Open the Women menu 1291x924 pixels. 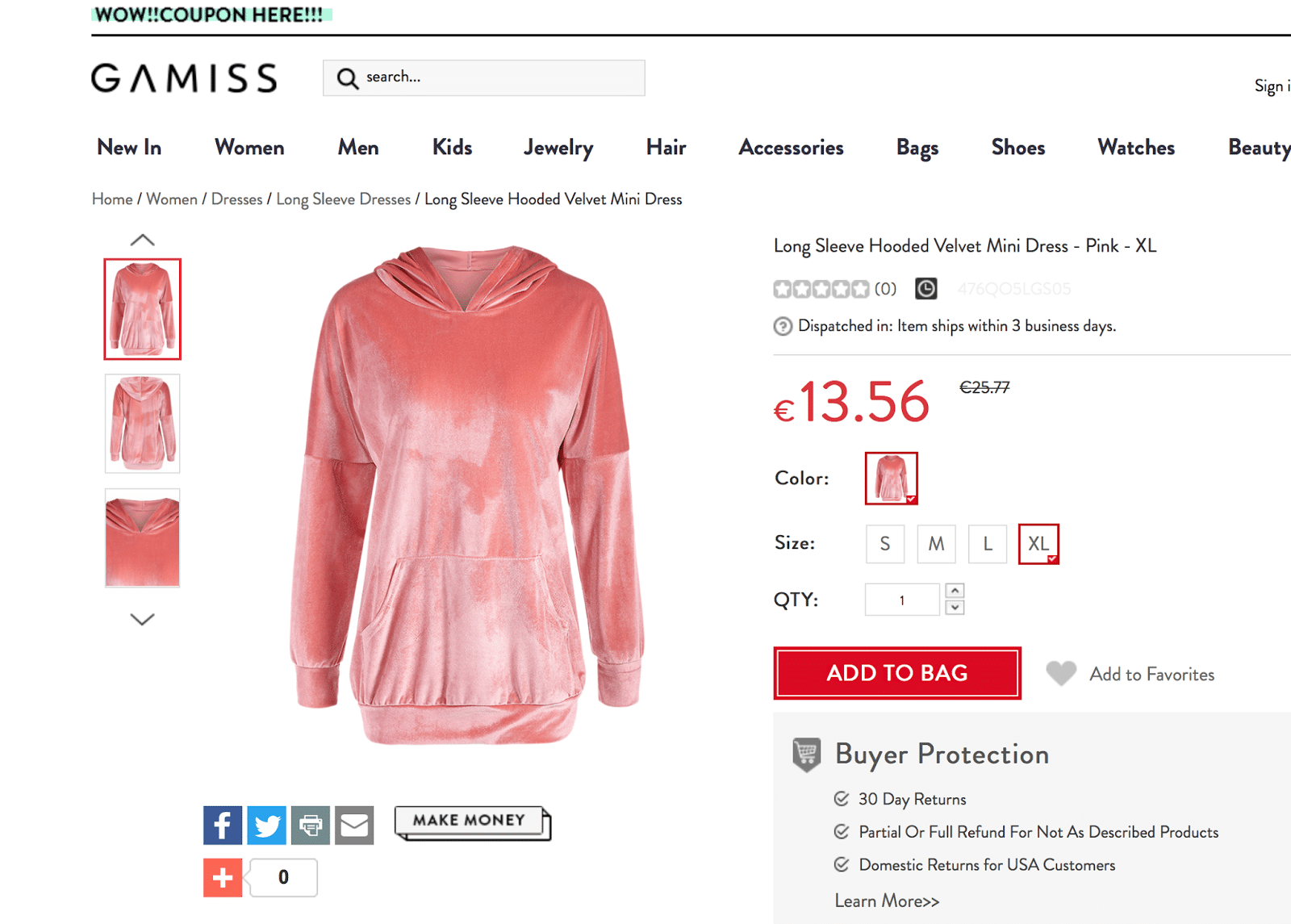coord(249,148)
